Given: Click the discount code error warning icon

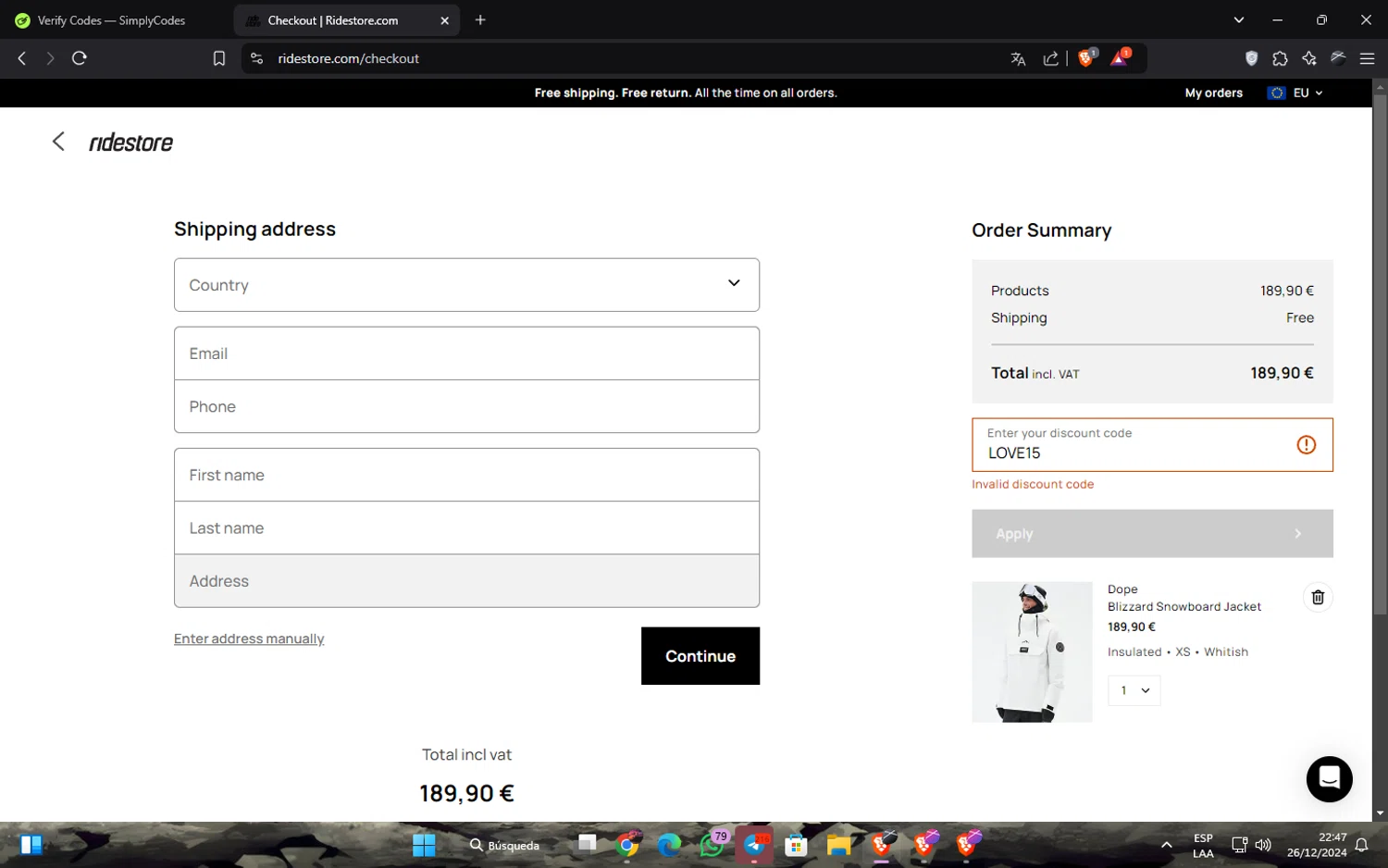Looking at the screenshot, I should click(1306, 445).
